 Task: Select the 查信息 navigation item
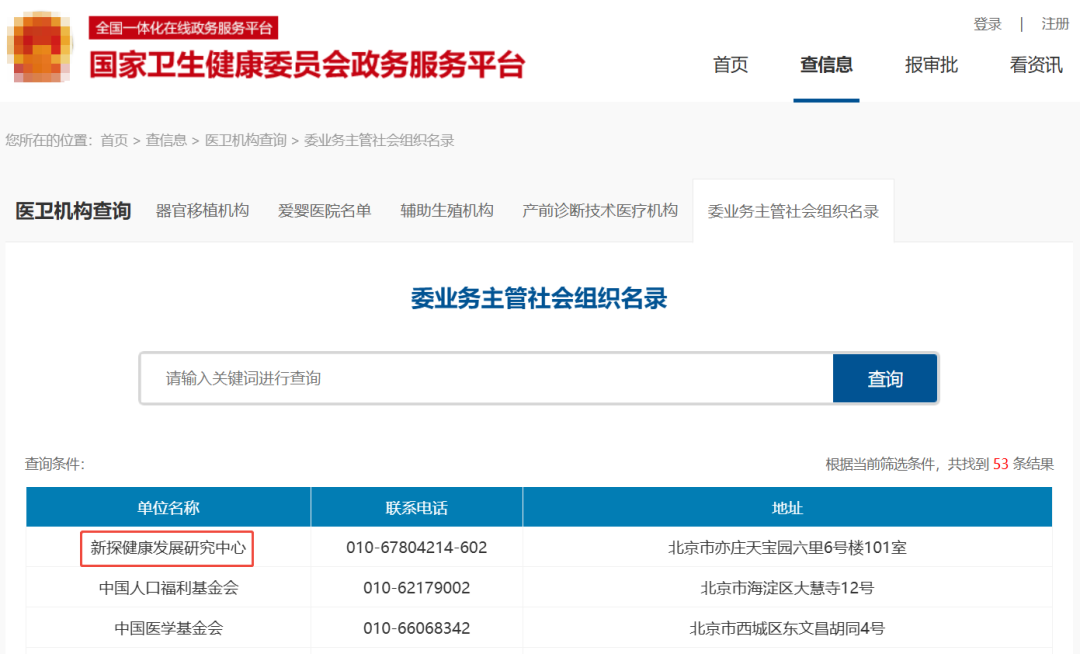point(827,65)
